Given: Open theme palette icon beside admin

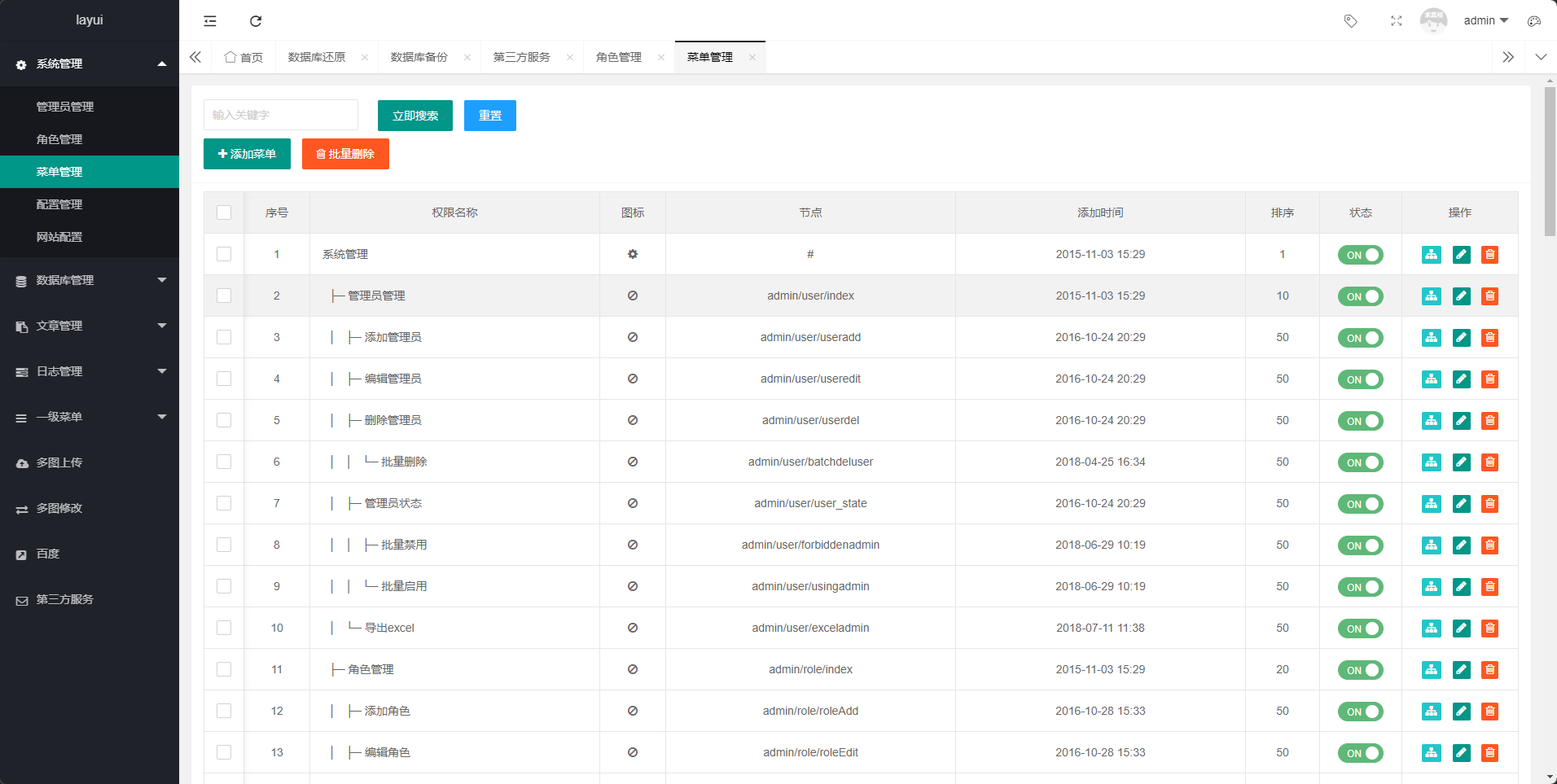Looking at the screenshot, I should [1534, 21].
